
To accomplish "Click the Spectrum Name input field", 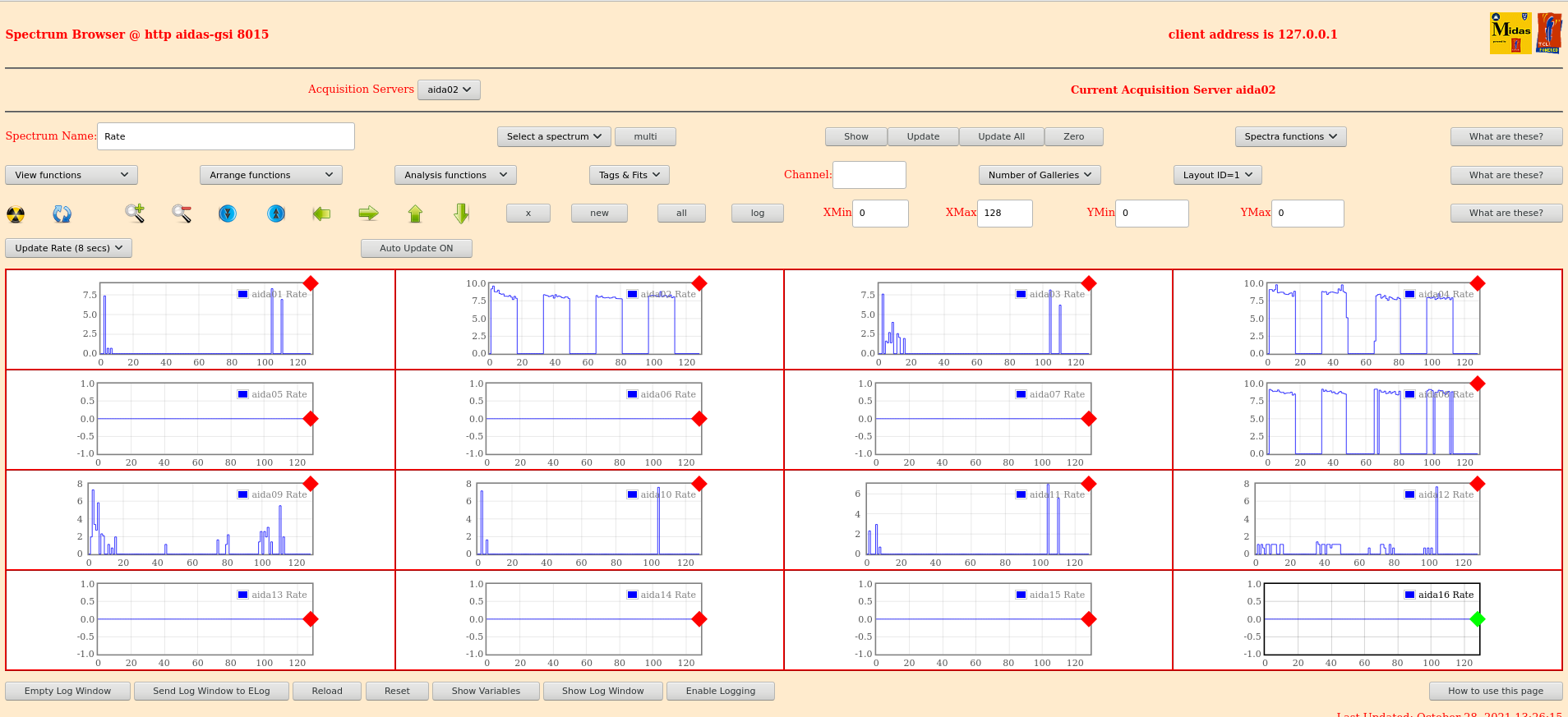I will (226, 136).
